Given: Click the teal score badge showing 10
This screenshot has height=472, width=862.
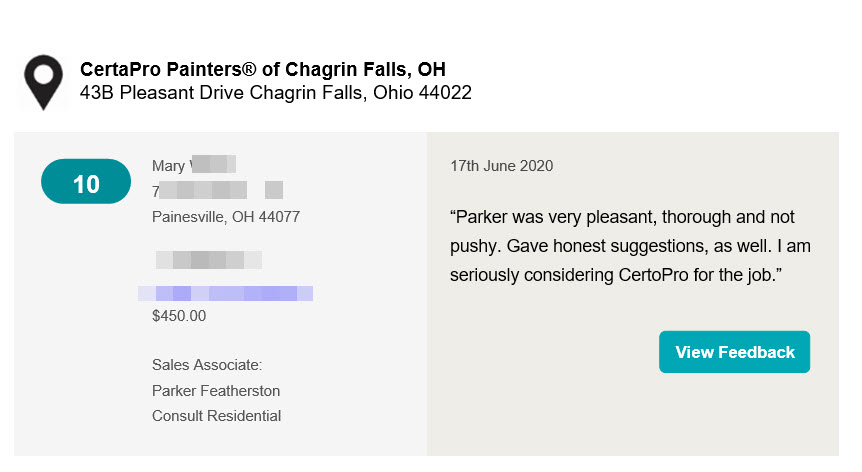Looking at the screenshot, I should pyautogui.click(x=86, y=181).
